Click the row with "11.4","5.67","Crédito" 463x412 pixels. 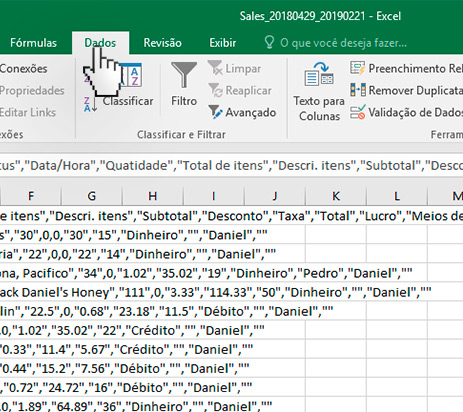[126, 349]
